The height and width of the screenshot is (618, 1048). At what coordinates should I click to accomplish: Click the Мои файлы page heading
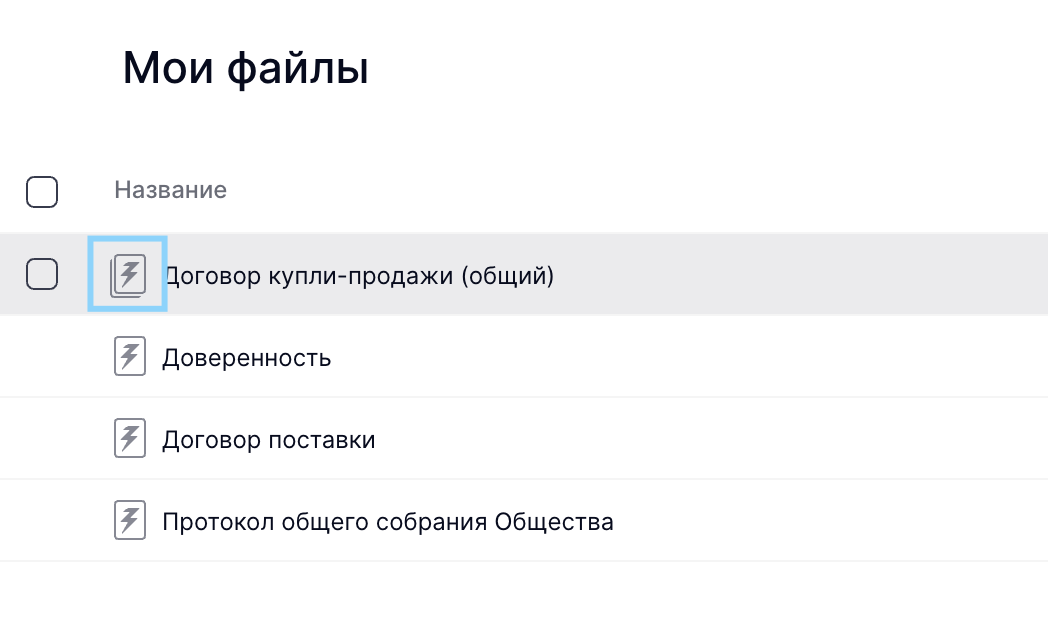pyautogui.click(x=245, y=68)
